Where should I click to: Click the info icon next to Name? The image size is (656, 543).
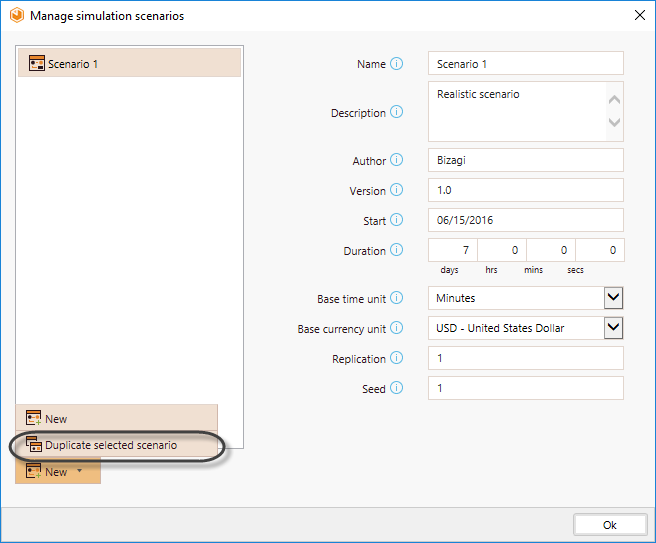(x=396, y=64)
